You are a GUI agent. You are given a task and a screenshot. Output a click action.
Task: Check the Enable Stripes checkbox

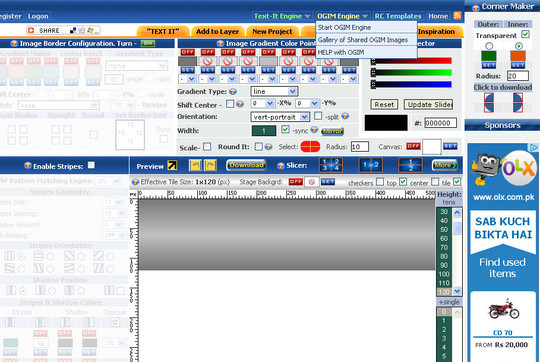pos(91,165)
